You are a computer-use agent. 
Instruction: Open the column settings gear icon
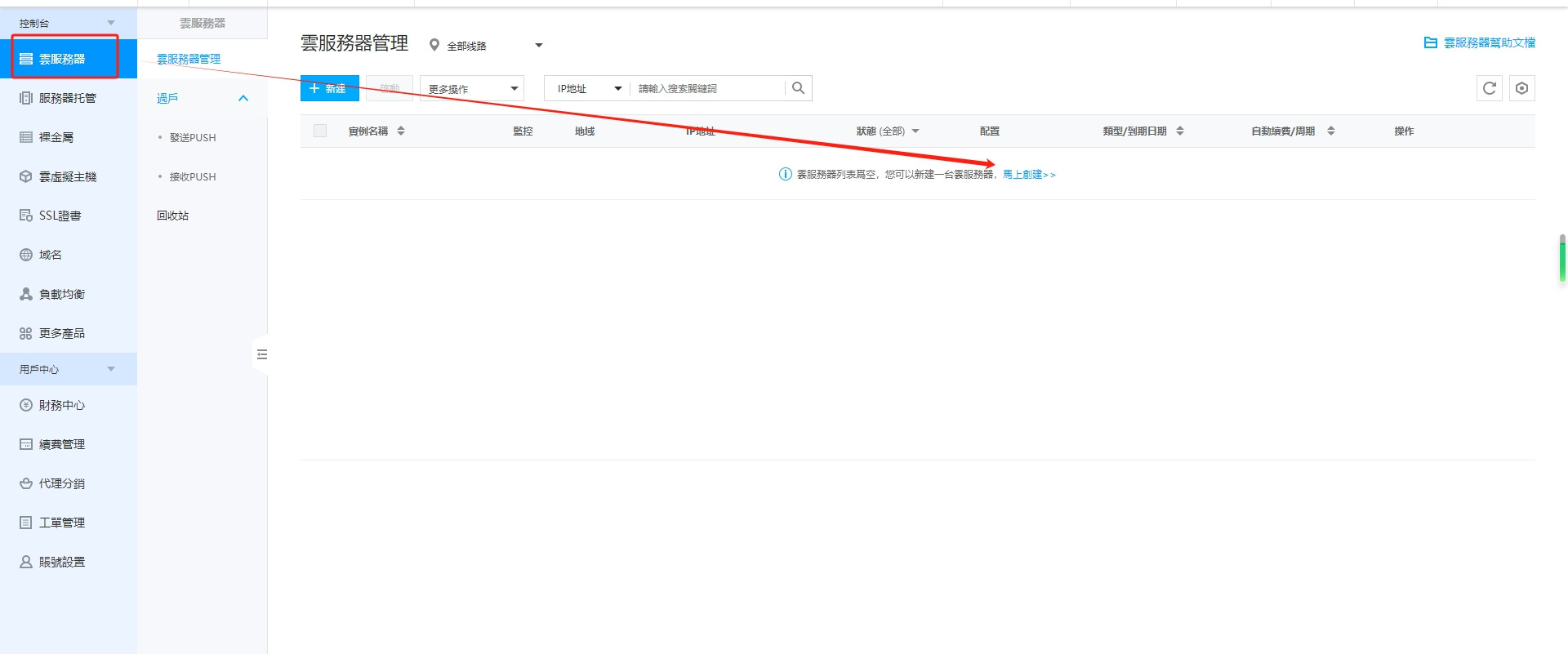click(x=1522, y=88)
